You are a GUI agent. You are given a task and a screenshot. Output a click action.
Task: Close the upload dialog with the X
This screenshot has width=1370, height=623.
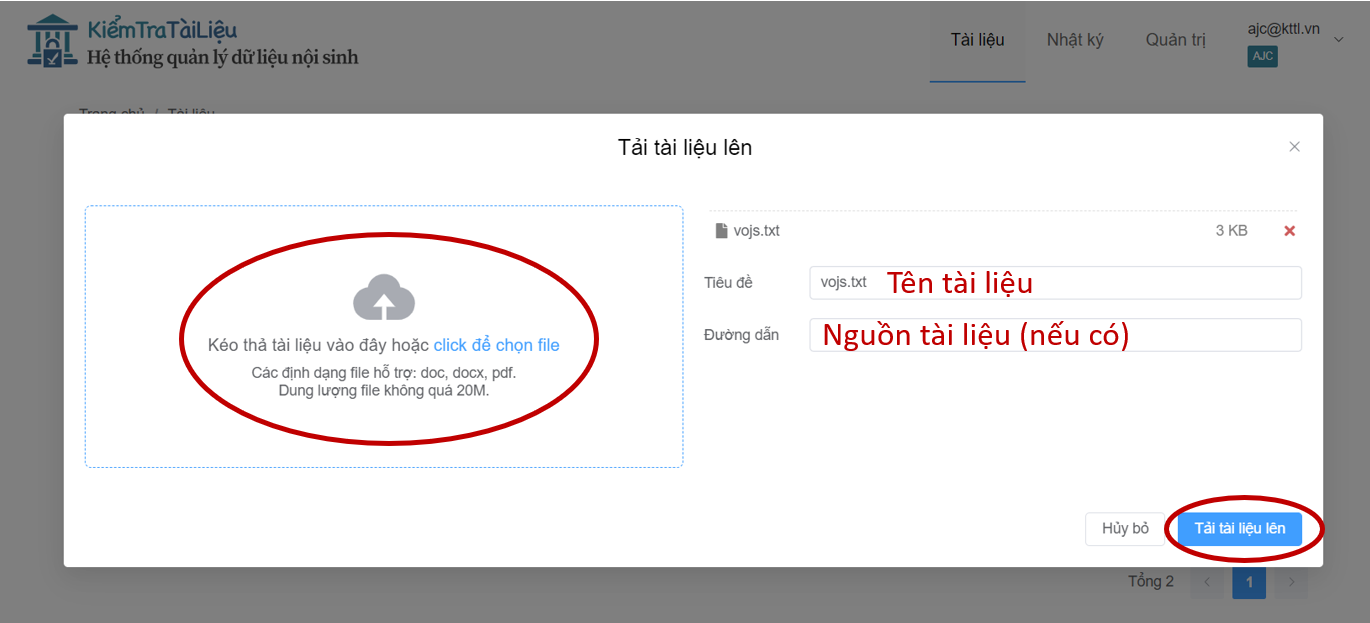point(1294,147)
